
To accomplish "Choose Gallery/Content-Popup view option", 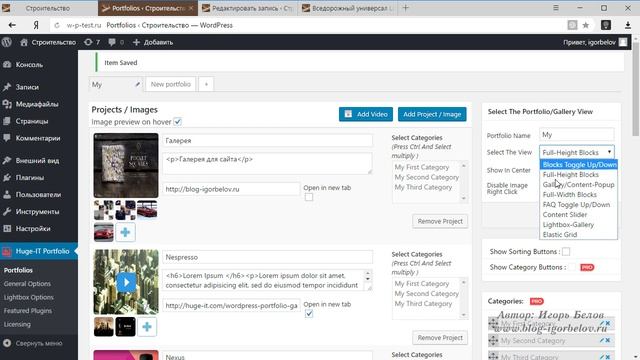I will [x=579, y=184].
